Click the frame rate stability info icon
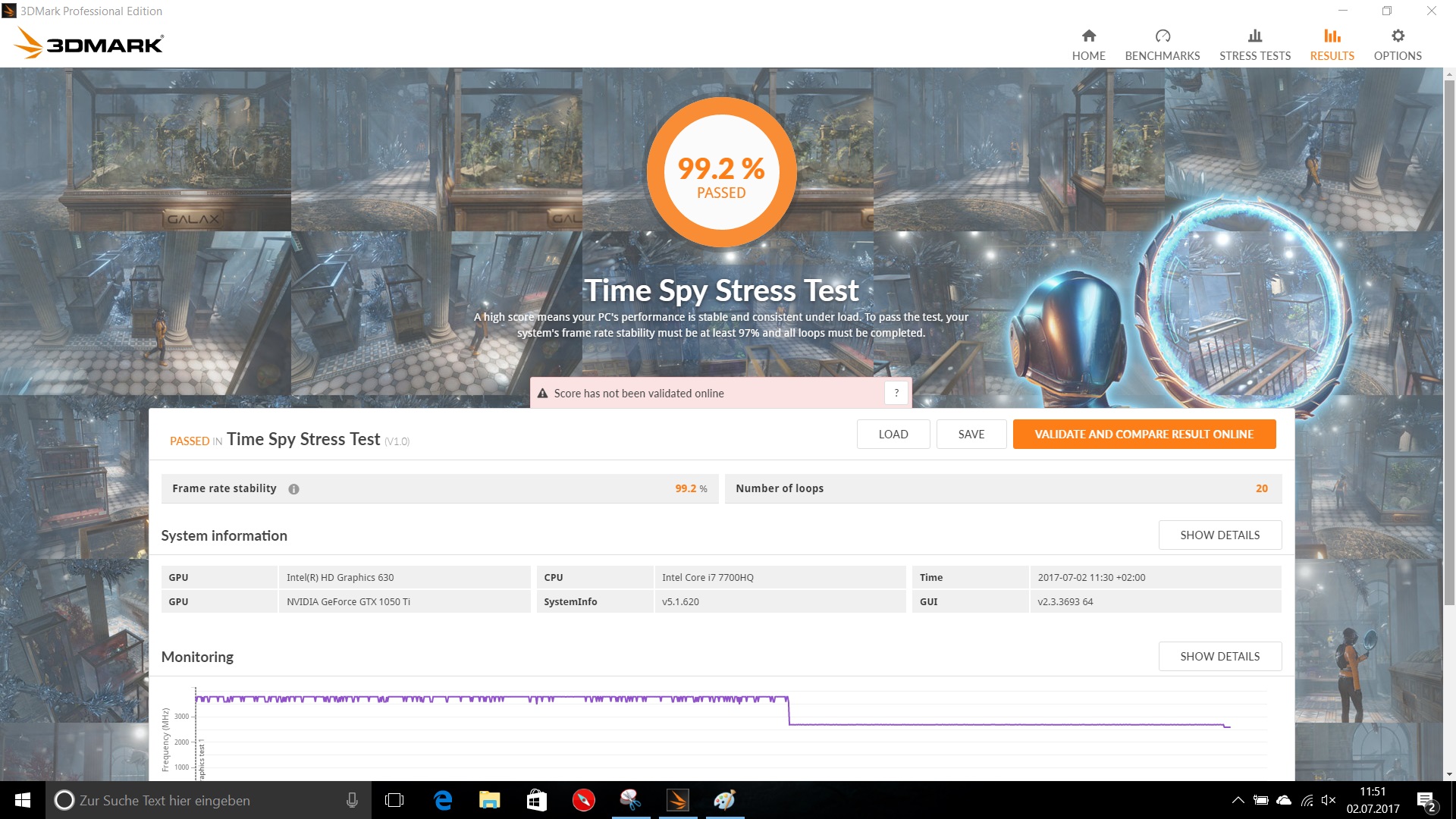This screenshot has width=1456, height=819. 293,489
